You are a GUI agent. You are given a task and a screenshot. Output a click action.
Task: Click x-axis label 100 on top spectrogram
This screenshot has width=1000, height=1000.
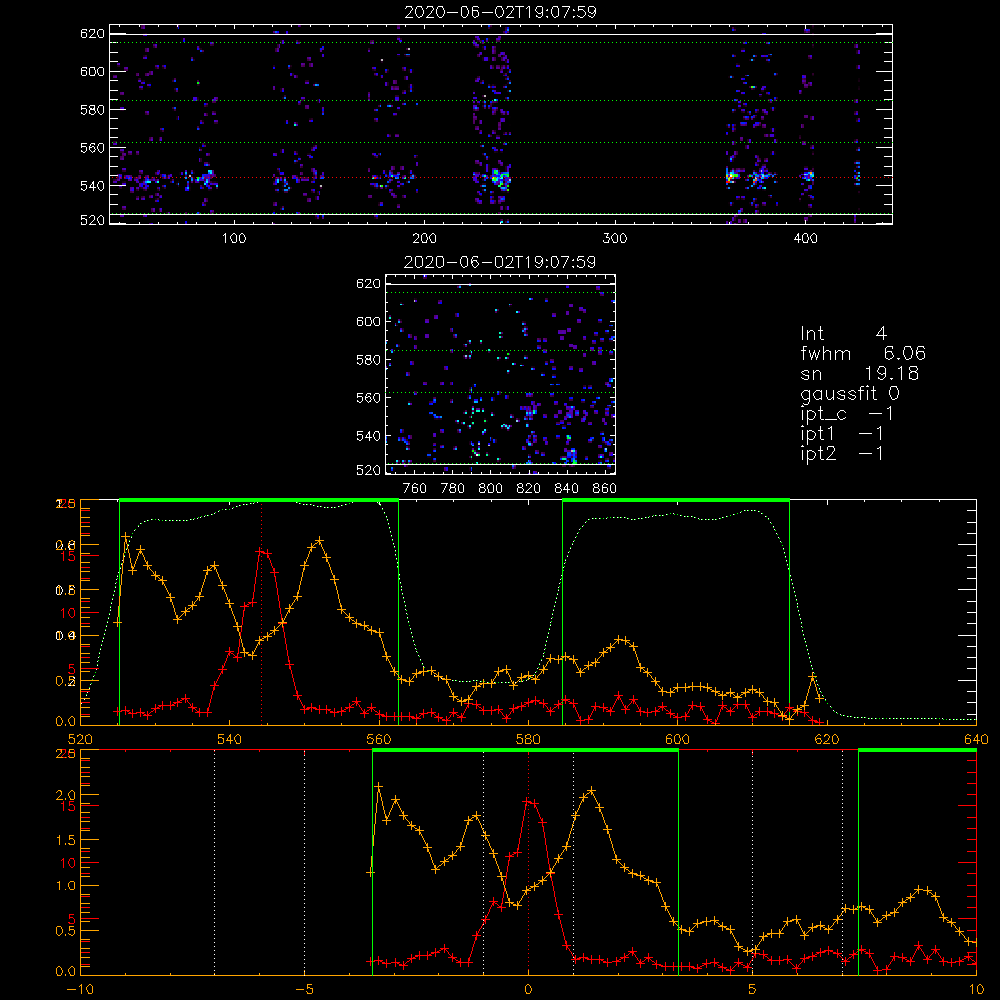tap(234, 239)
